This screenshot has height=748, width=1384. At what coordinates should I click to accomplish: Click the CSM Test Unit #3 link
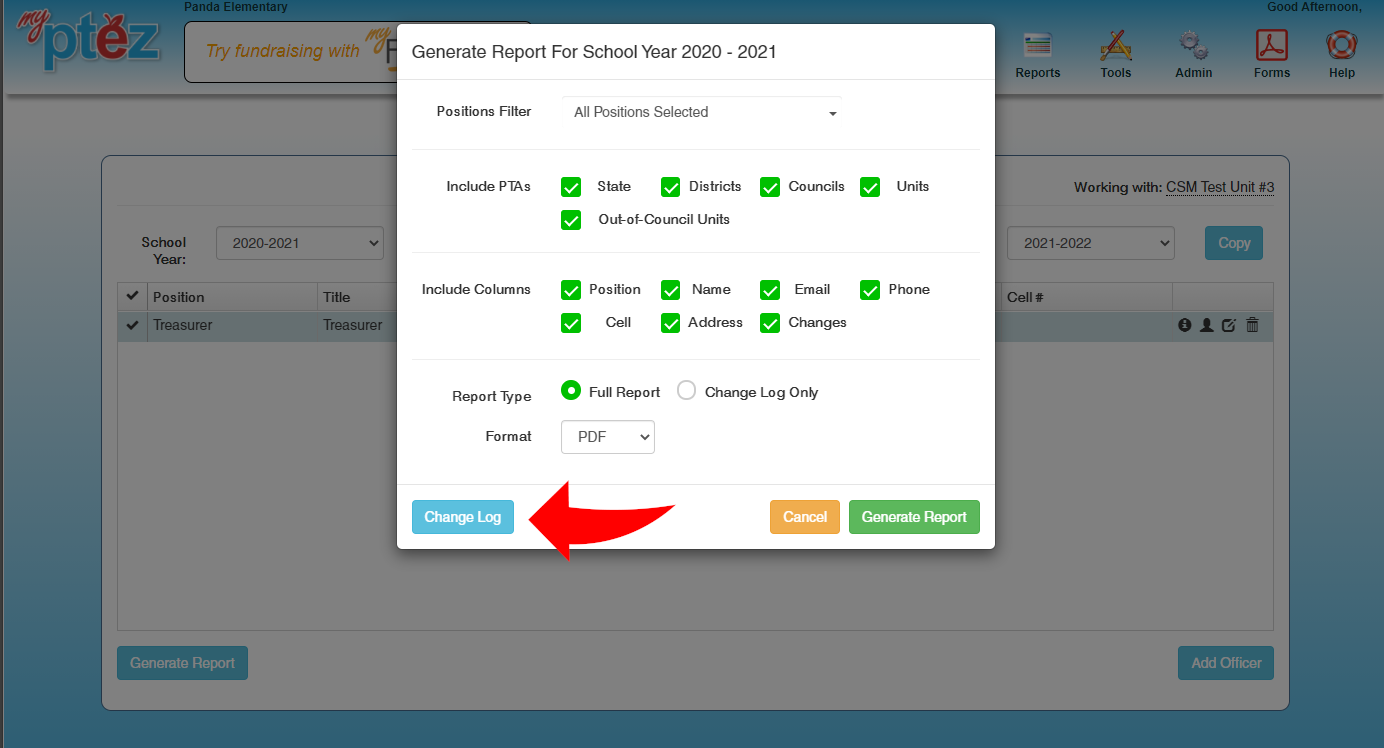[1220, 187]
